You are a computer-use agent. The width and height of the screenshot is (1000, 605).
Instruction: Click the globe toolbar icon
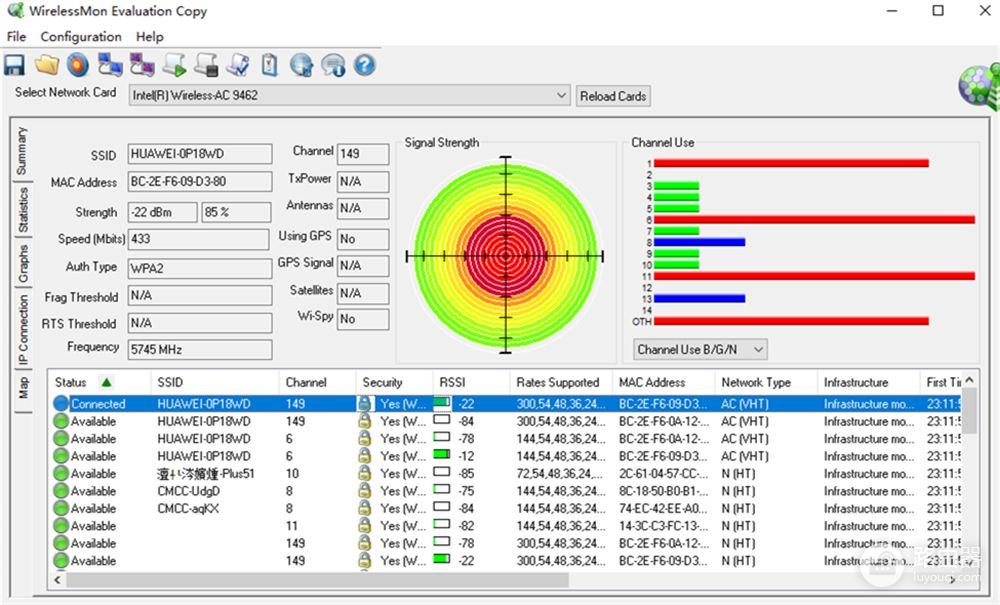(301, 66)
